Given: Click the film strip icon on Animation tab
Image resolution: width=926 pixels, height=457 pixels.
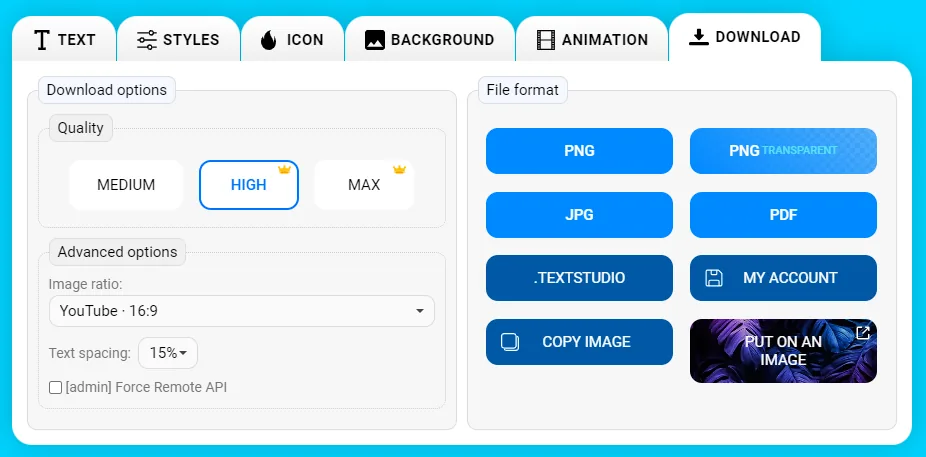Looking at the screenshot, I should click(x=546, y=40).
